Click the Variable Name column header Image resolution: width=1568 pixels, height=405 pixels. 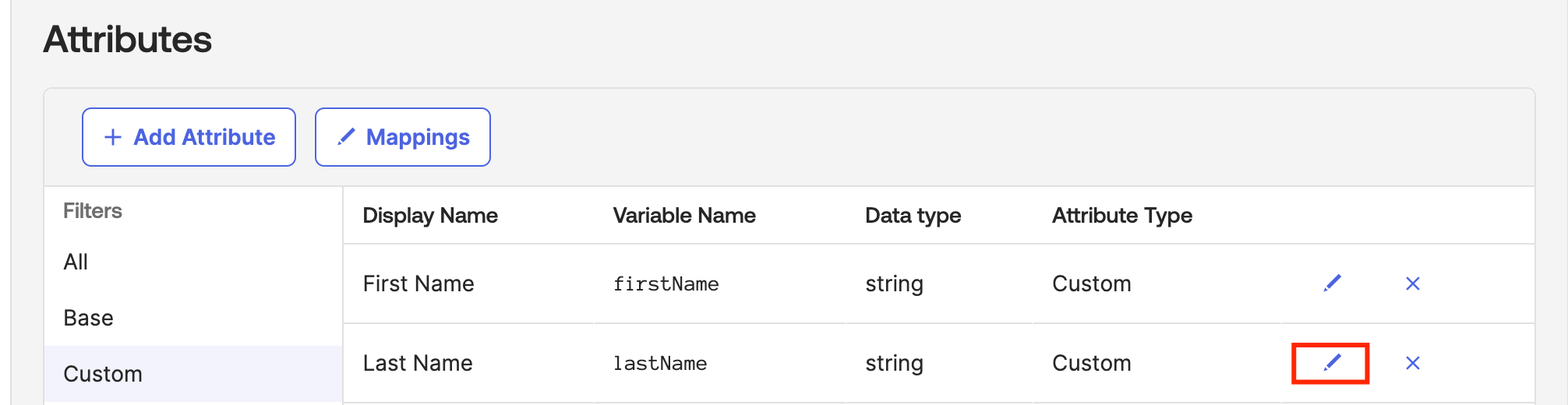pos(684,216)
